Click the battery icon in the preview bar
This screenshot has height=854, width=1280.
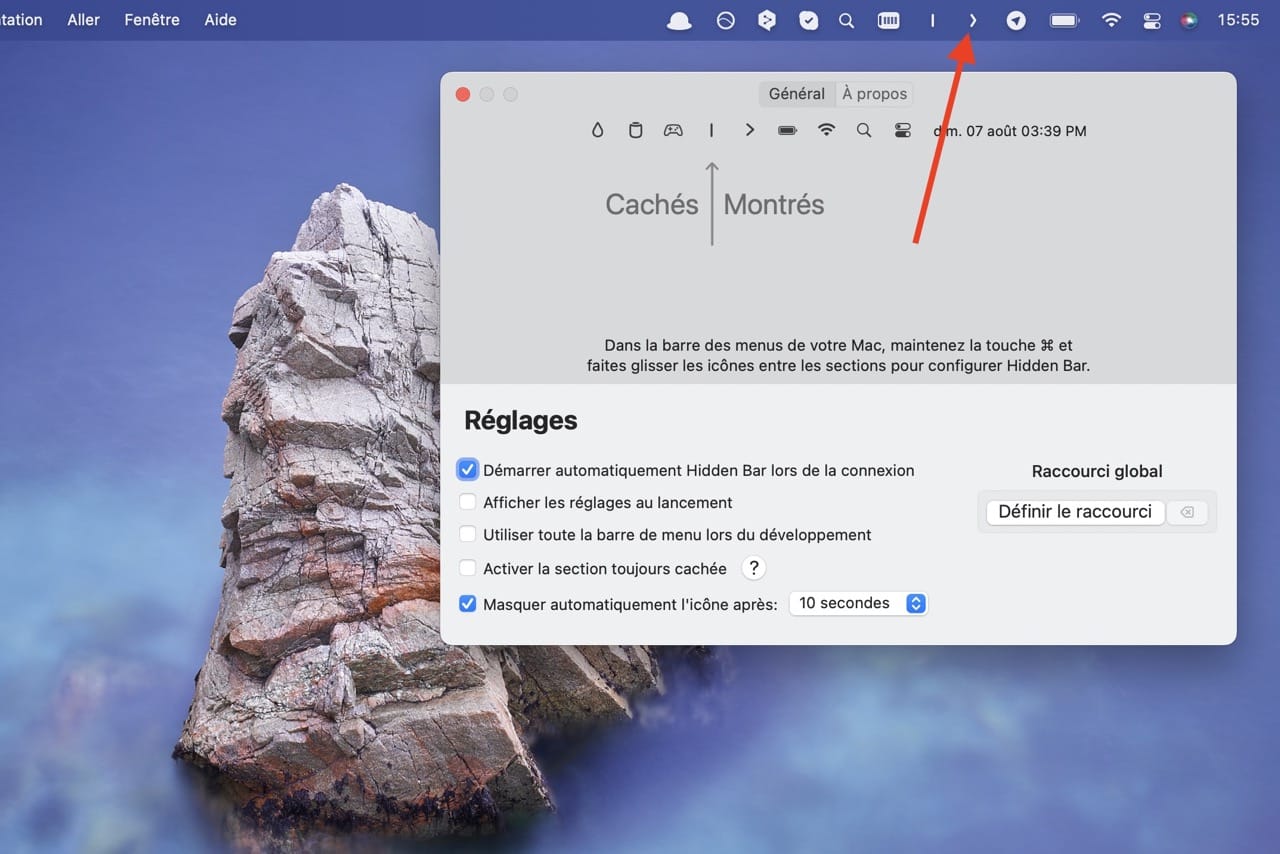point(788,130)
